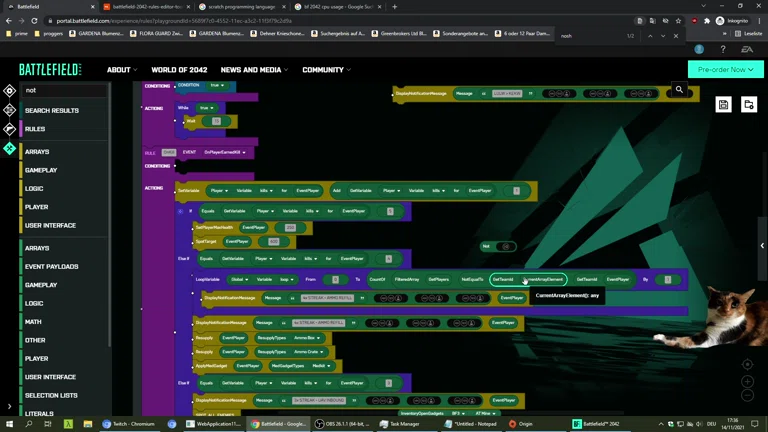The width and height of the screenshot is (768, 432).
Task: Open the Ammo Crate ResupplyTypes dropdown
Action: (x=309, y=352)
